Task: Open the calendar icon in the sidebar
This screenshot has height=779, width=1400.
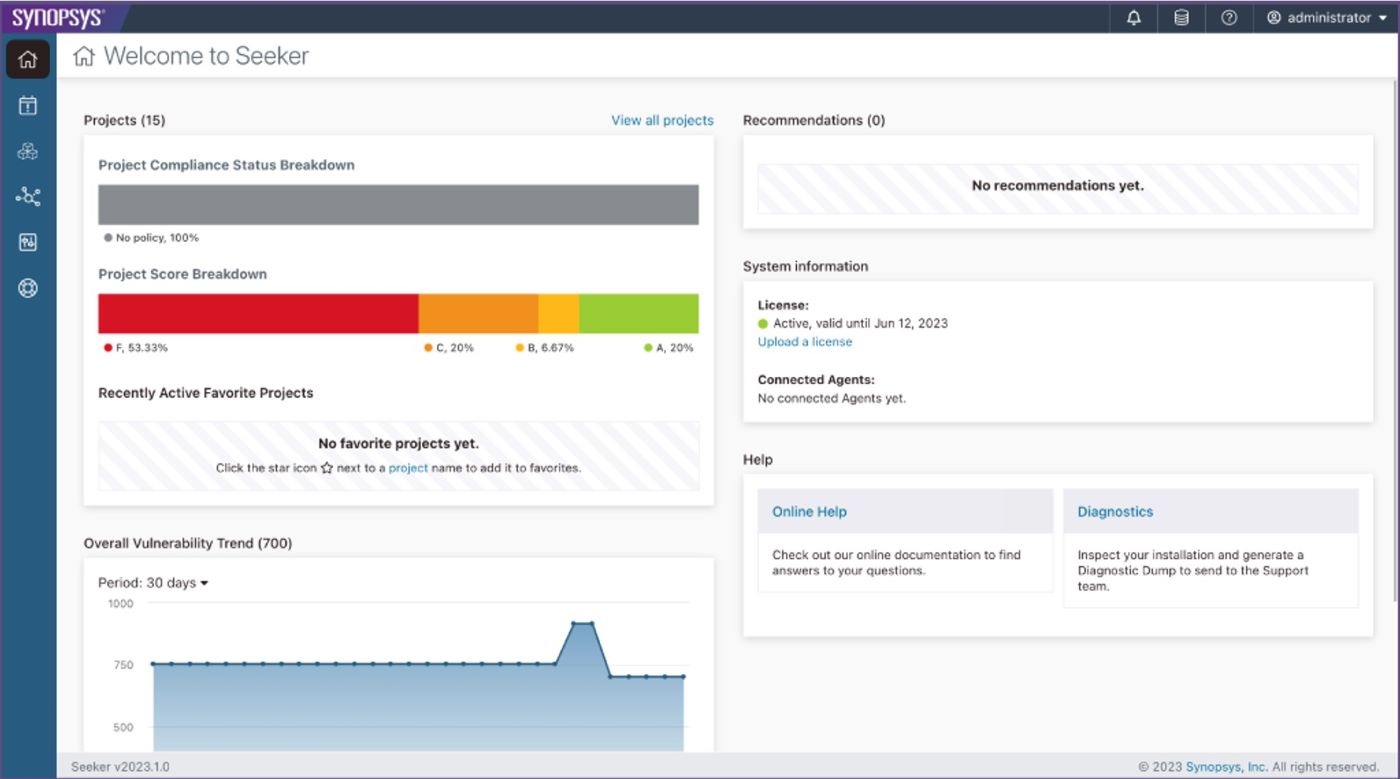Action: pos(28,105)
